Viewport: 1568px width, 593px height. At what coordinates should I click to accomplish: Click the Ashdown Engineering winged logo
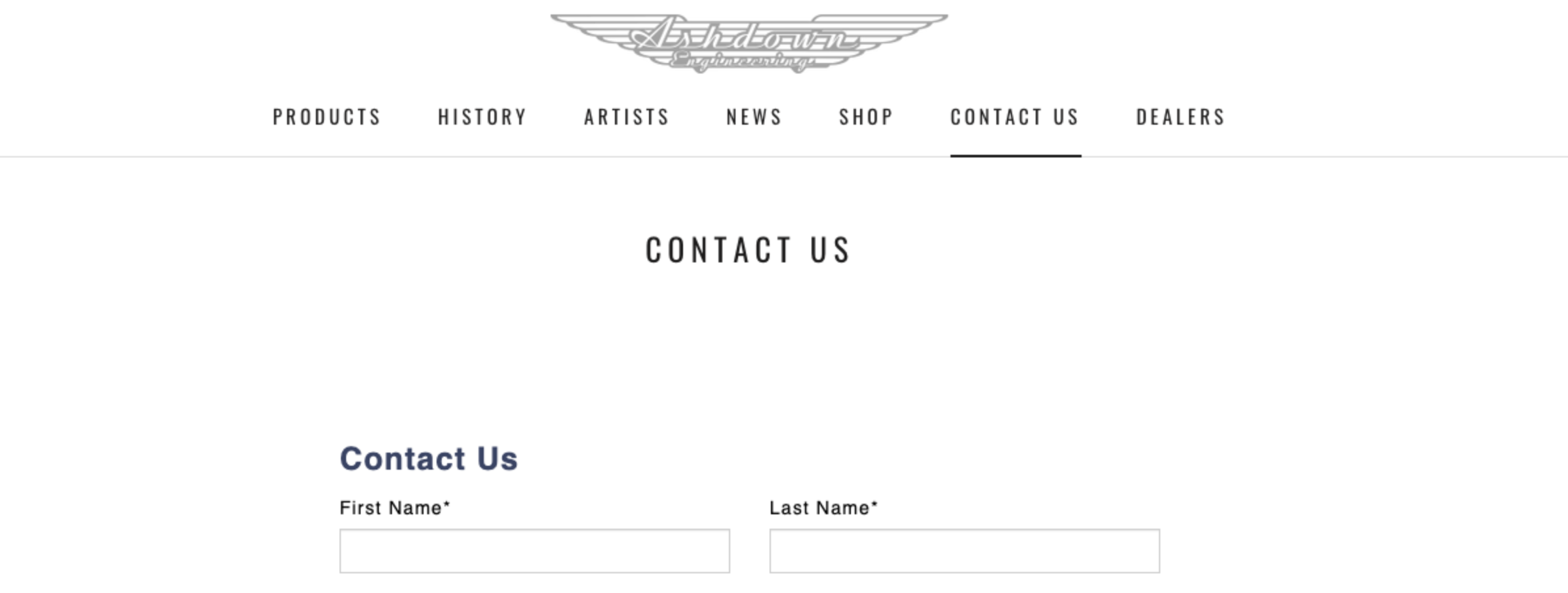(x=749, y=41)
